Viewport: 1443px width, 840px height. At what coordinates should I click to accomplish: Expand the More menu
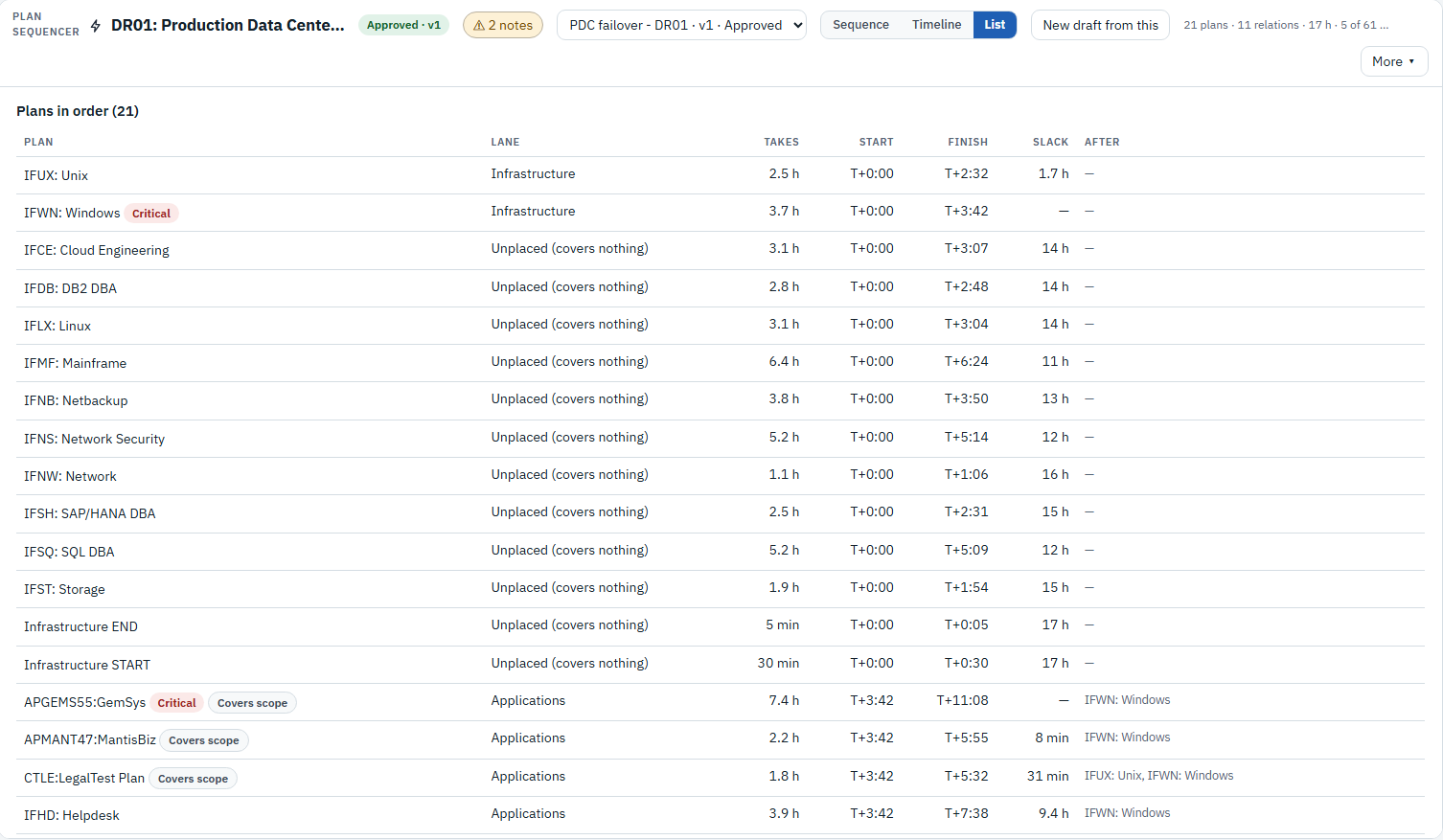pyautogui.click(x=1394, y=61)
